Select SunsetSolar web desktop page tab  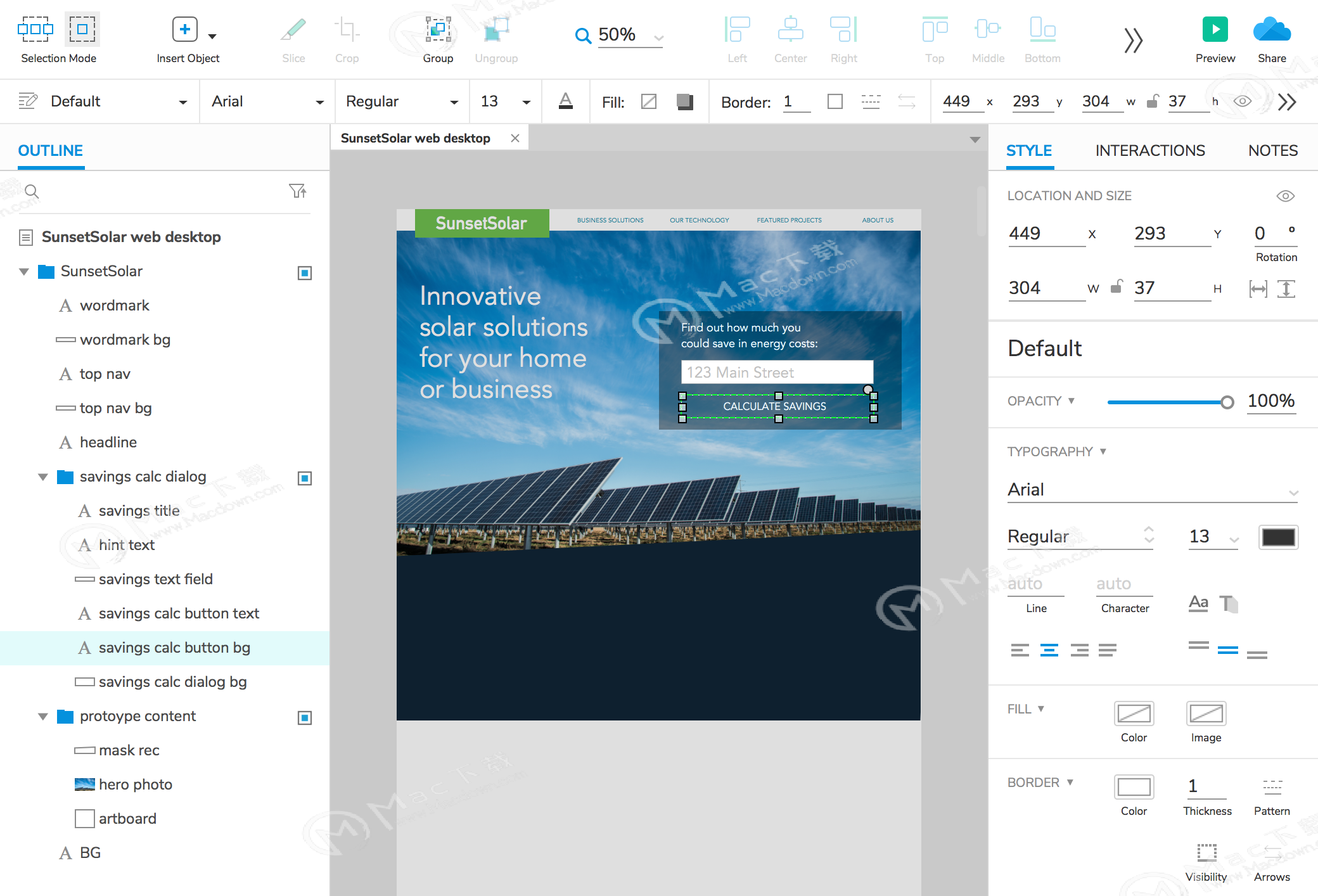(416, 138)
